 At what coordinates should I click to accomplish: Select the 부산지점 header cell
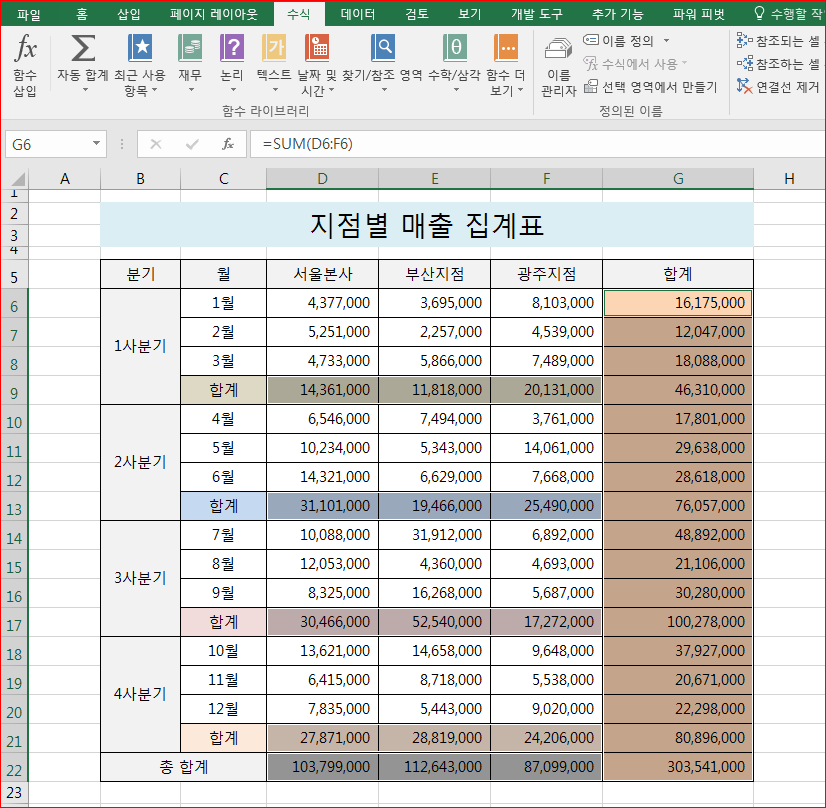[x=435, y=274]
